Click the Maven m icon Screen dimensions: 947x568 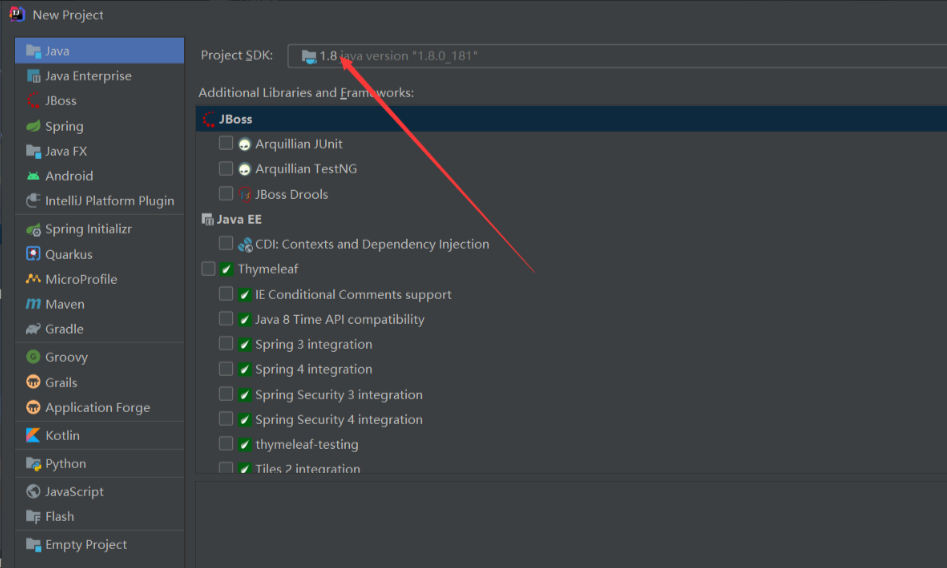click(x=33, y=304)
